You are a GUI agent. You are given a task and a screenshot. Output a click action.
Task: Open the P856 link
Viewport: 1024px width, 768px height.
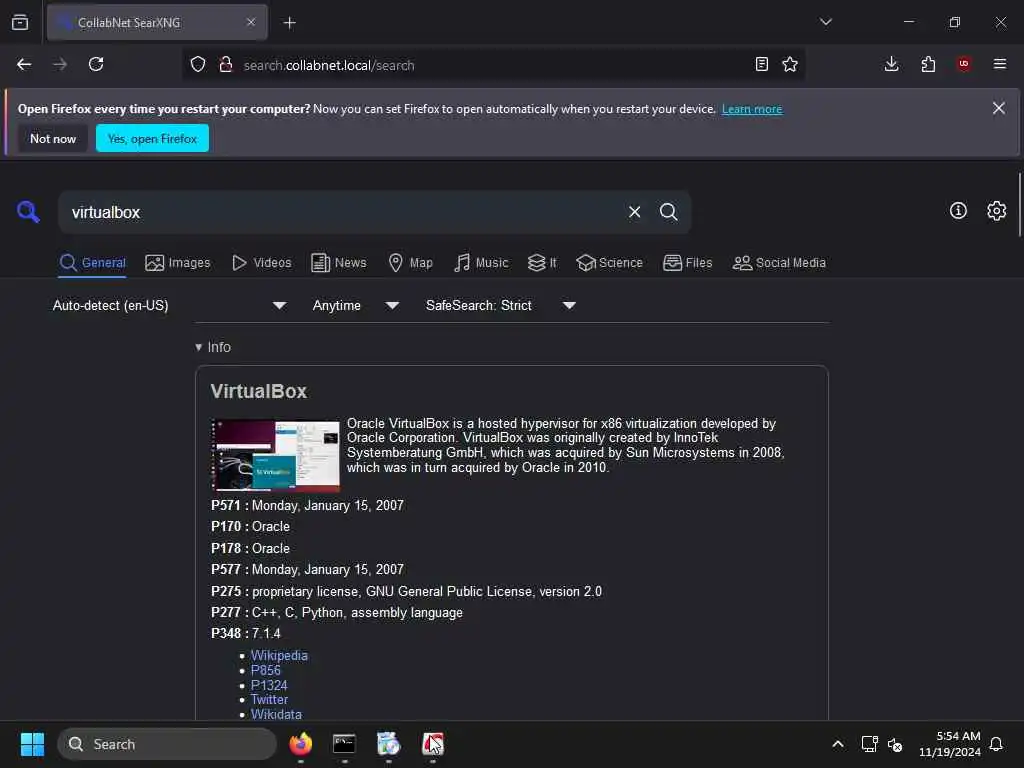(266, 670)
